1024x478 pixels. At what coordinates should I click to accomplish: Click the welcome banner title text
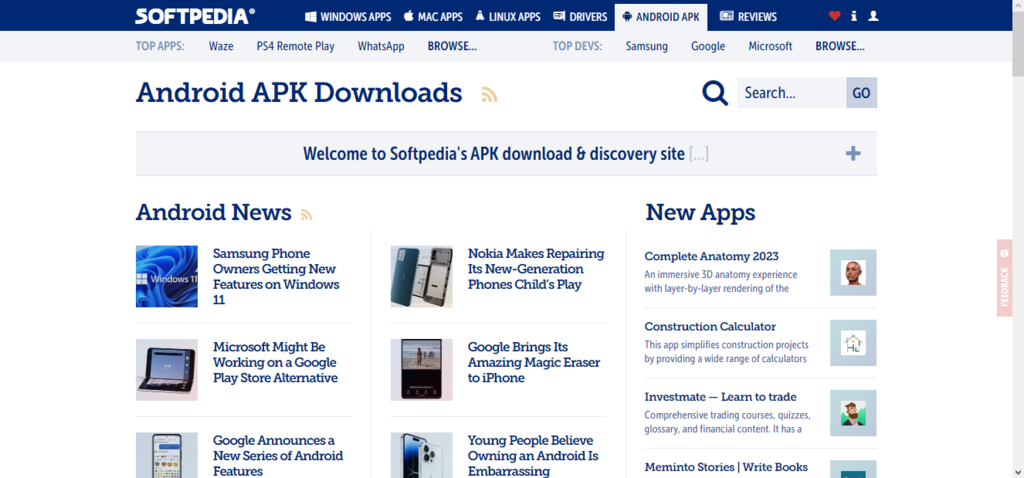494,154
